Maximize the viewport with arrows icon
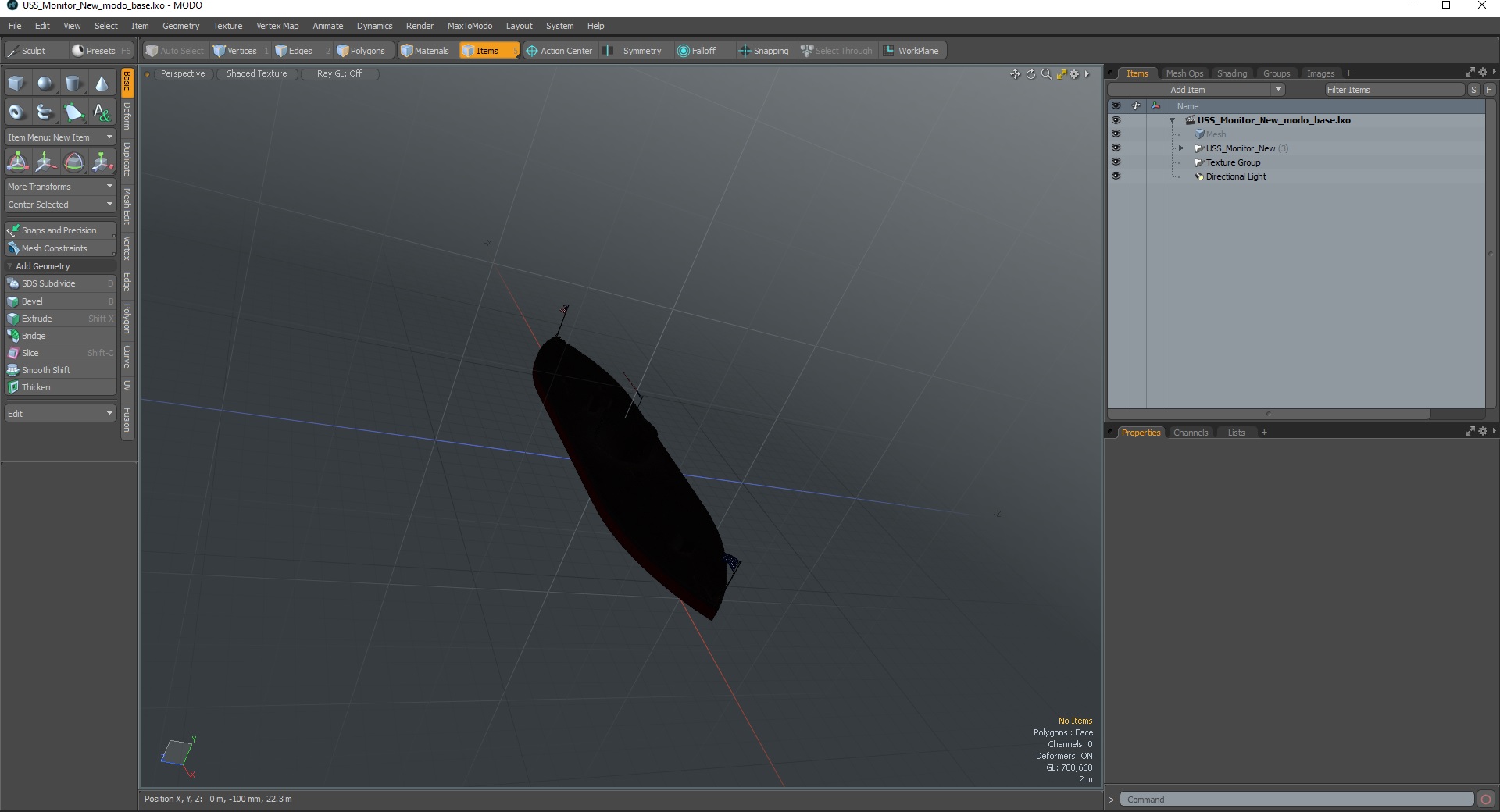The image size is (1500, 812). (1061, 74)
